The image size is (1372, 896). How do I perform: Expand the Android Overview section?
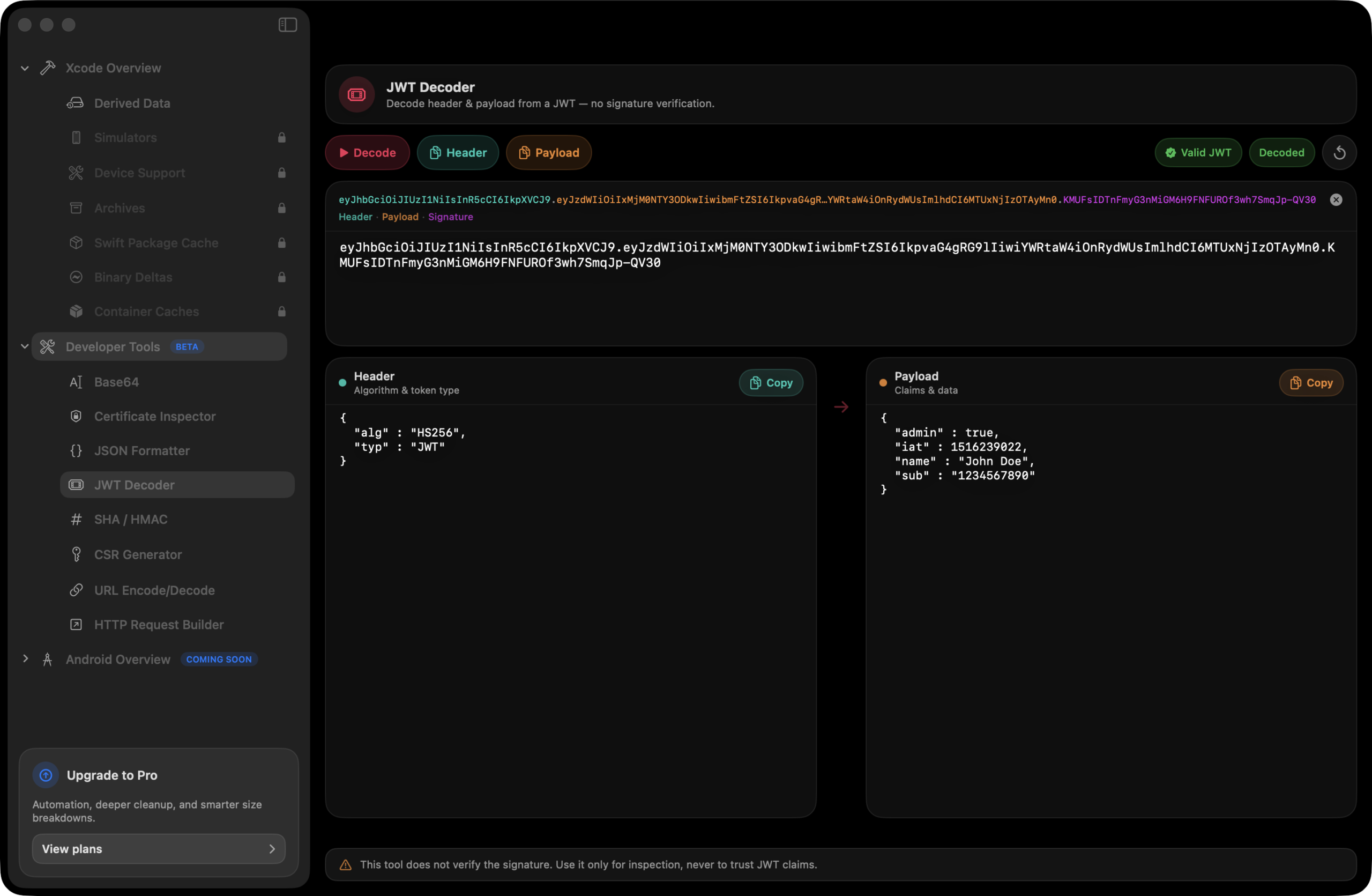pos(25,658)
